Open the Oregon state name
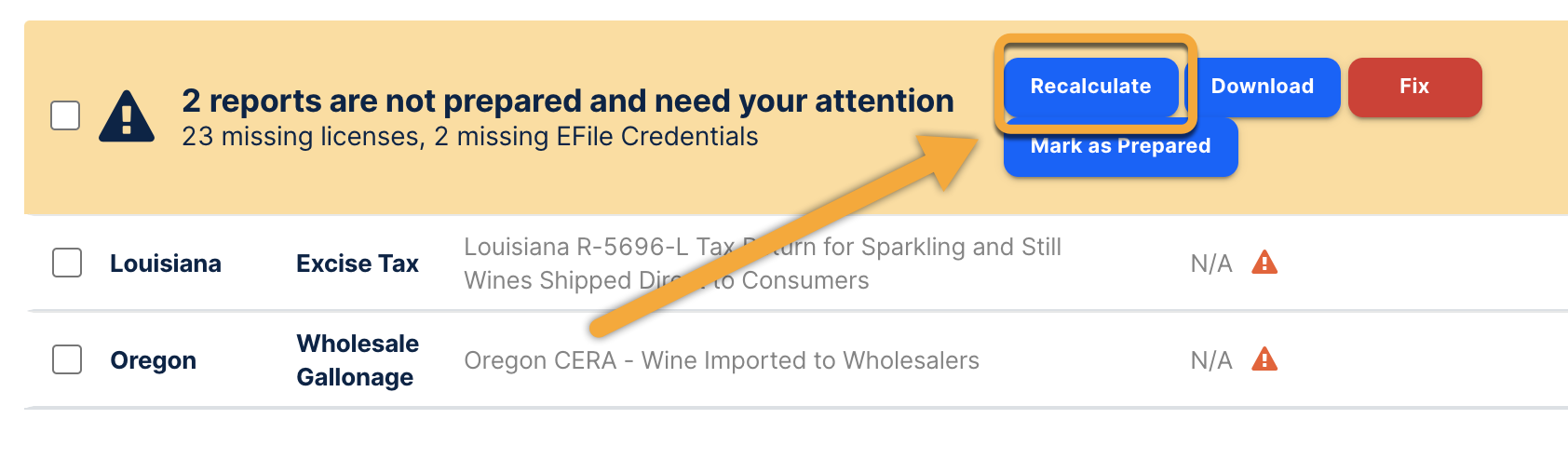 click(154, 360)
